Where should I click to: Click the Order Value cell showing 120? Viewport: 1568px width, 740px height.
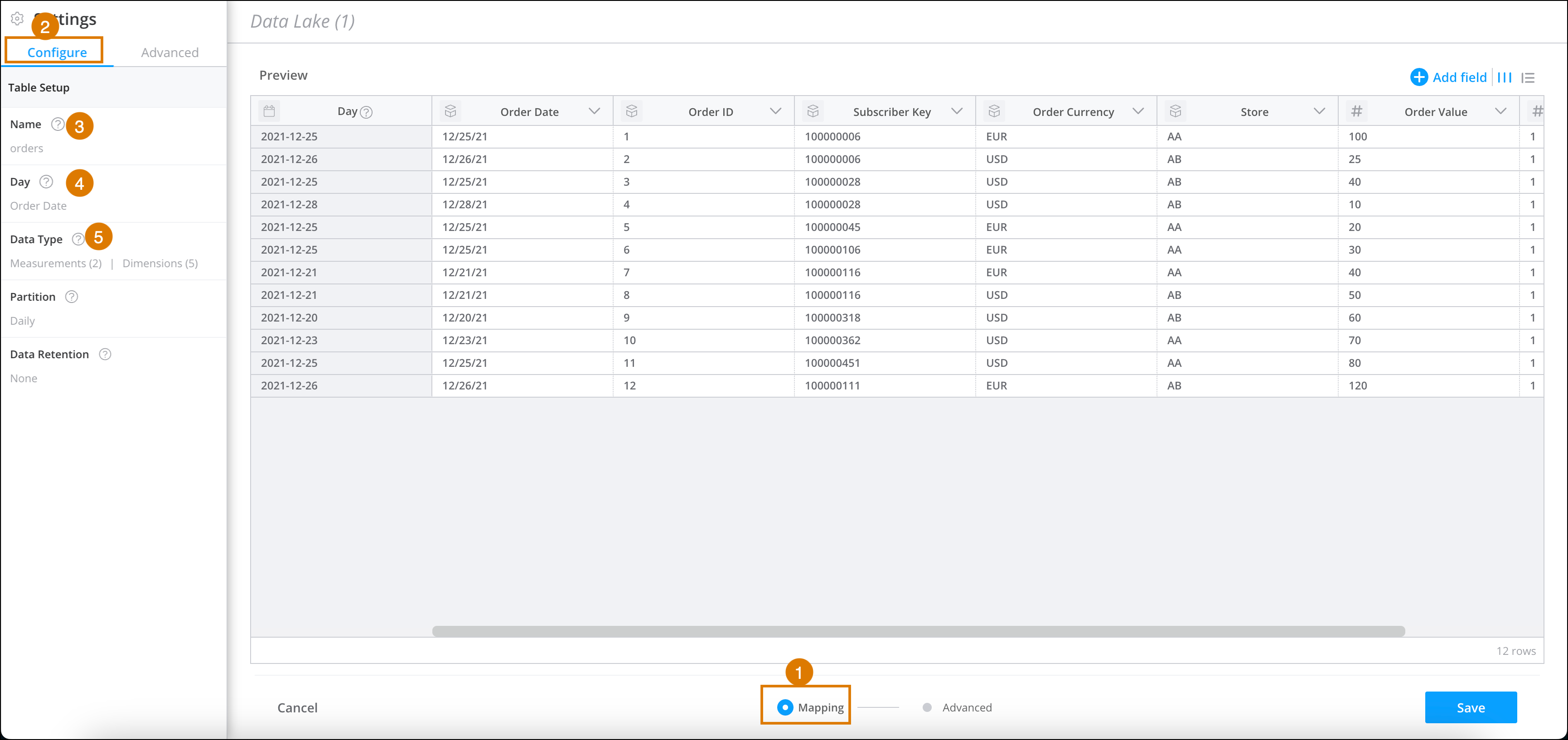pyautogui.click(x=1428, y=385)
